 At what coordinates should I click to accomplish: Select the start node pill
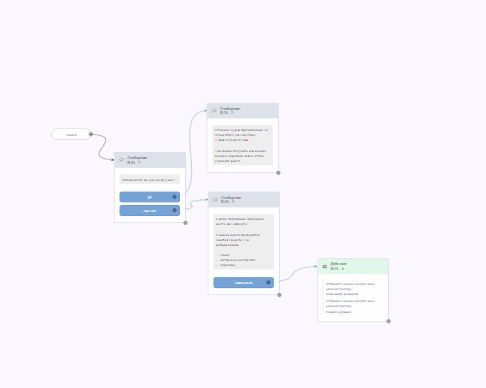coord(71,134)
